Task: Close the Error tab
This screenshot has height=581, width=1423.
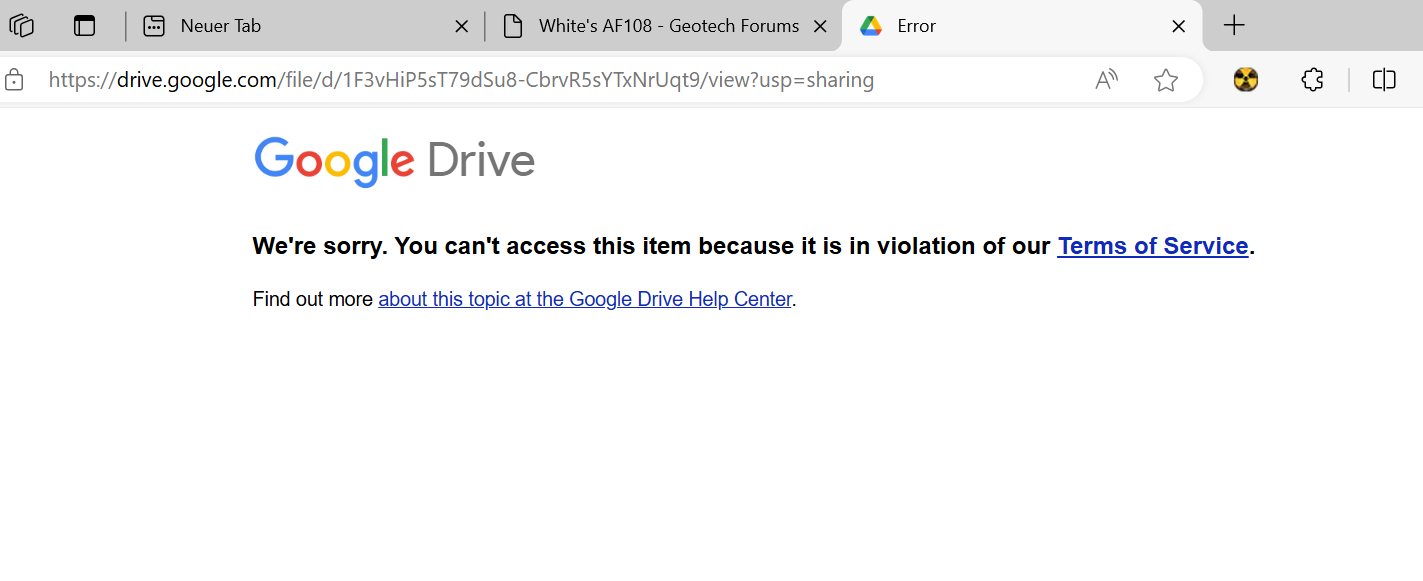Action: coord(1179,27)
